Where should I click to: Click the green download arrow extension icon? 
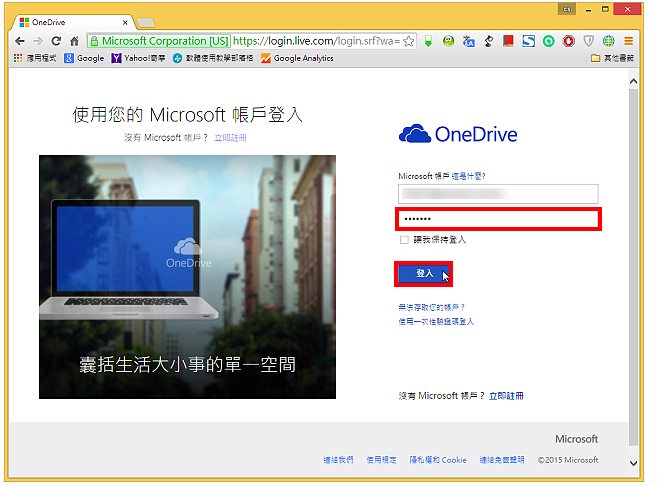[x=429, y=41]
